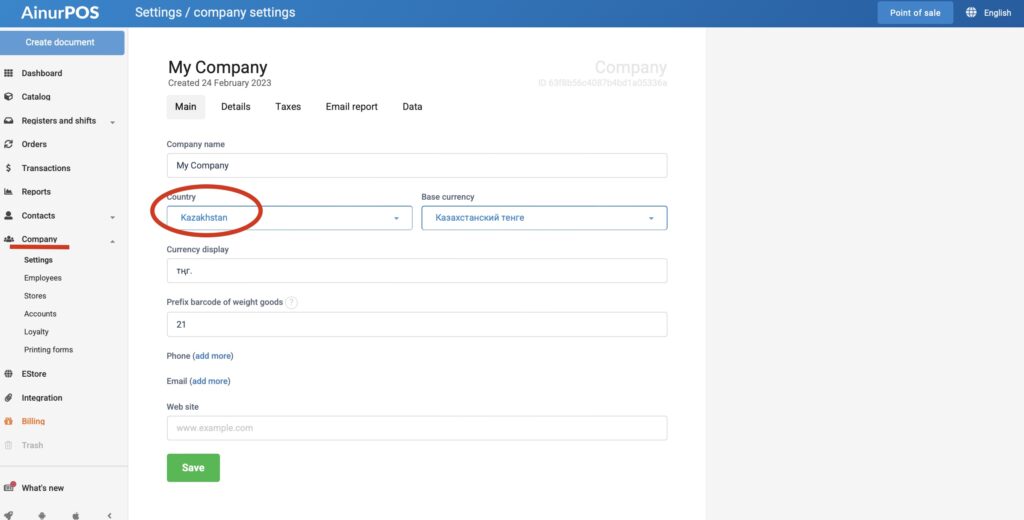Click the Integration paperclip icon
This screenshot has height=520, width=1024.
coord(9,398)
